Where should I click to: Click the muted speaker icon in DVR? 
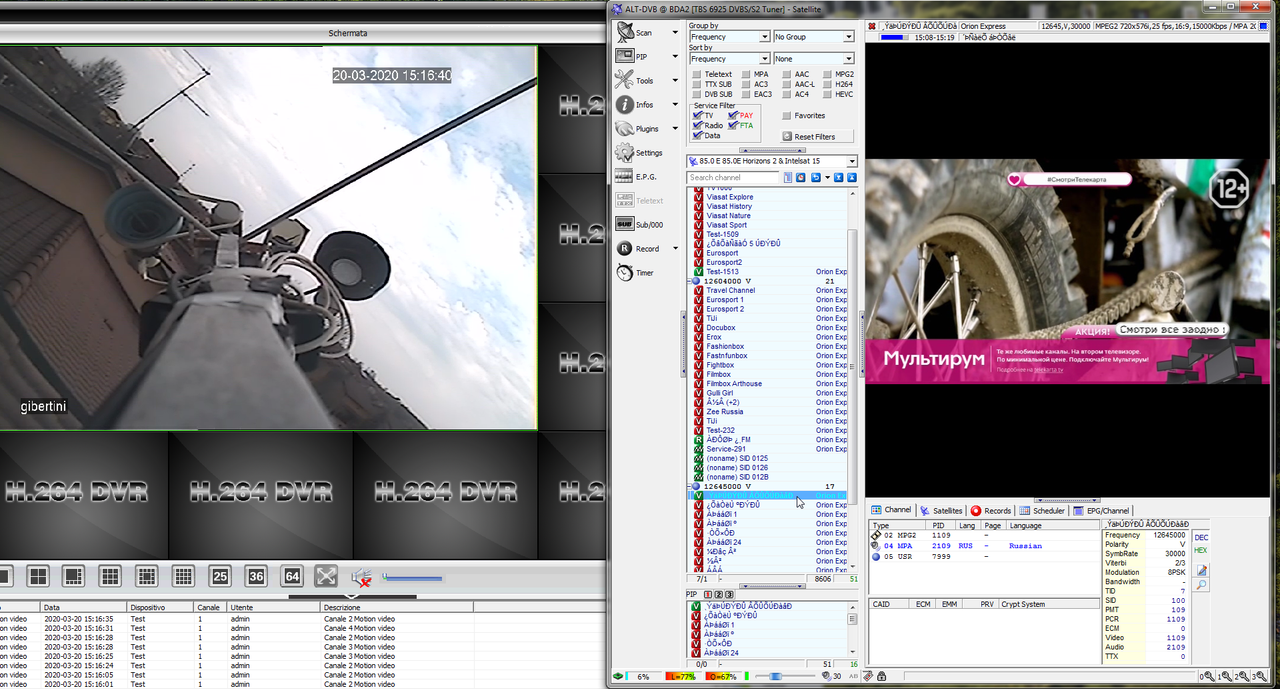[x=362, y=577]
